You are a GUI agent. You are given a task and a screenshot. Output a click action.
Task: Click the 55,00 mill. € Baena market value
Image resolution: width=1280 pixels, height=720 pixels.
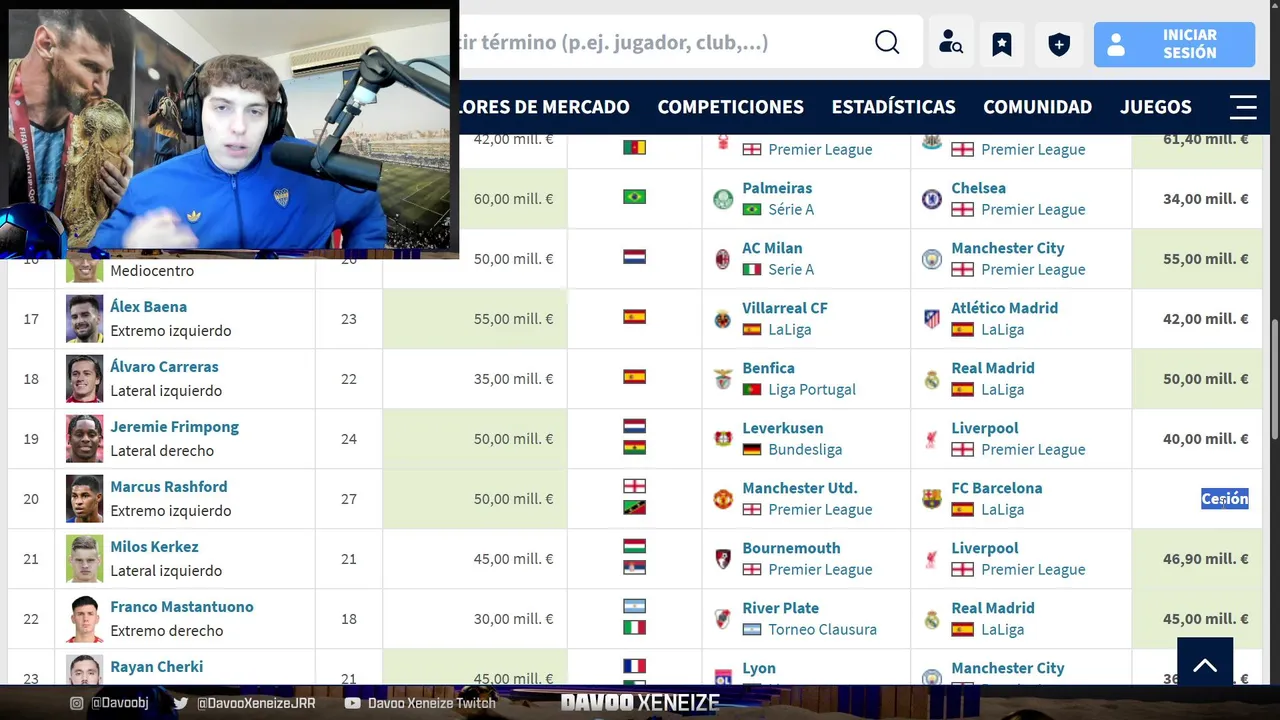[513, 319]
